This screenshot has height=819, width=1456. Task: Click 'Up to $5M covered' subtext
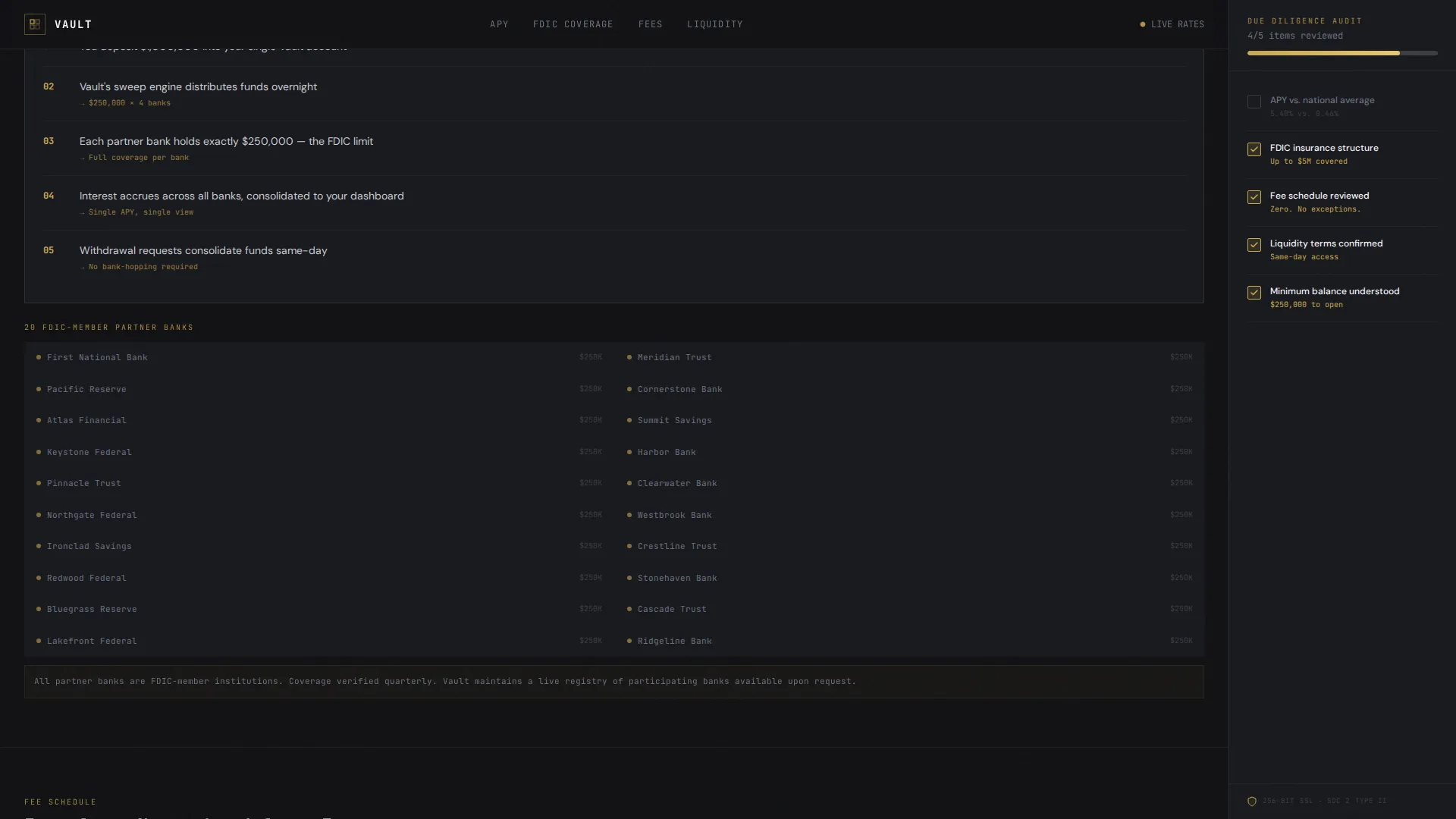[x=1308, y=162]
